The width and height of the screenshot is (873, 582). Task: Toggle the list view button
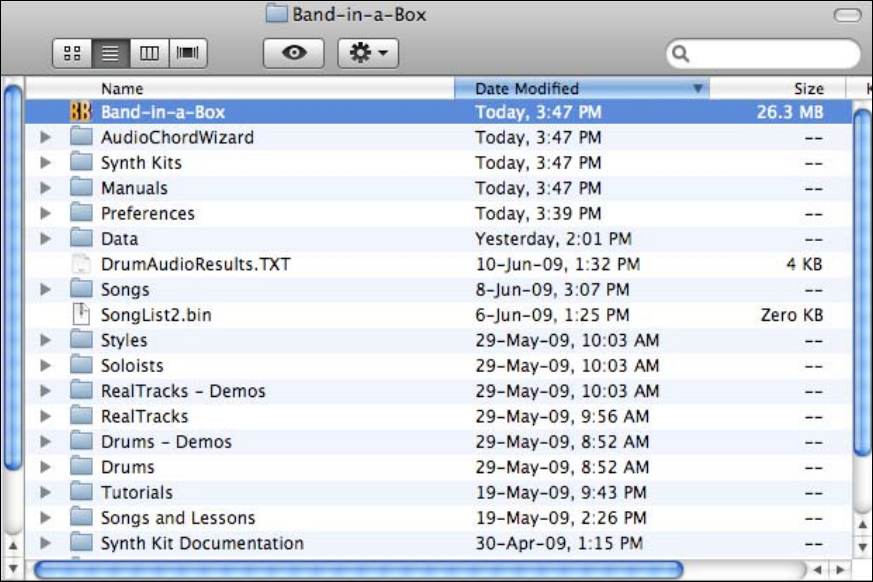click(x=110, y=54)
